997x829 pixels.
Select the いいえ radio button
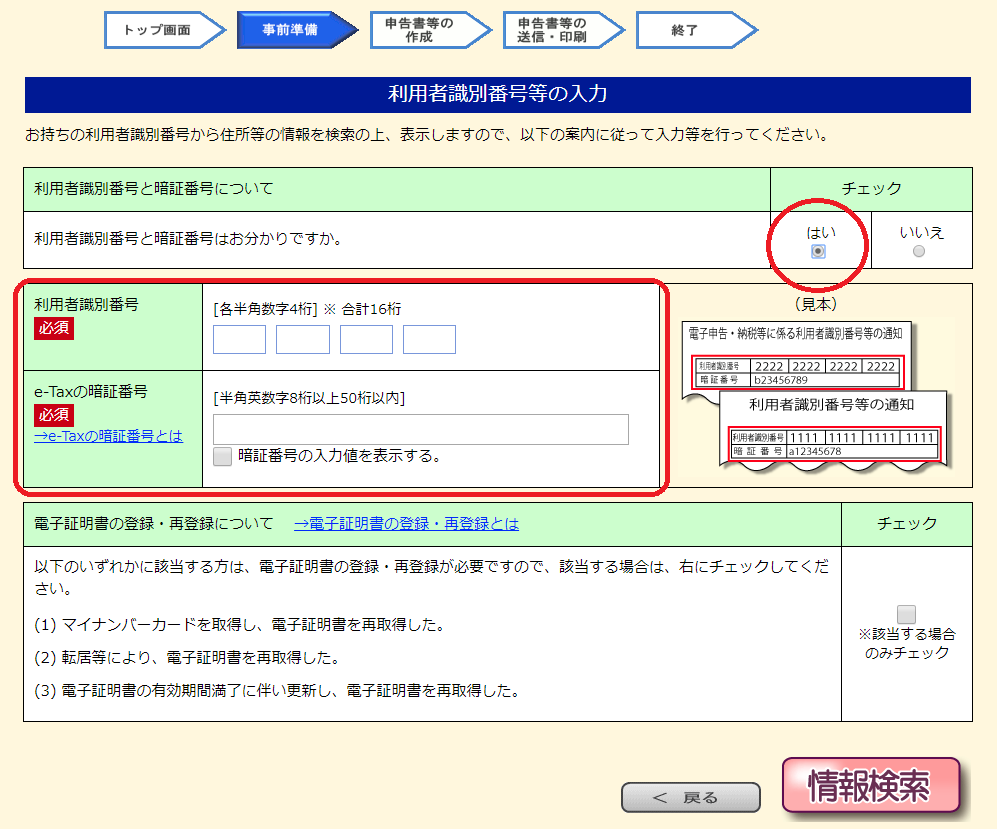[919, 251]
